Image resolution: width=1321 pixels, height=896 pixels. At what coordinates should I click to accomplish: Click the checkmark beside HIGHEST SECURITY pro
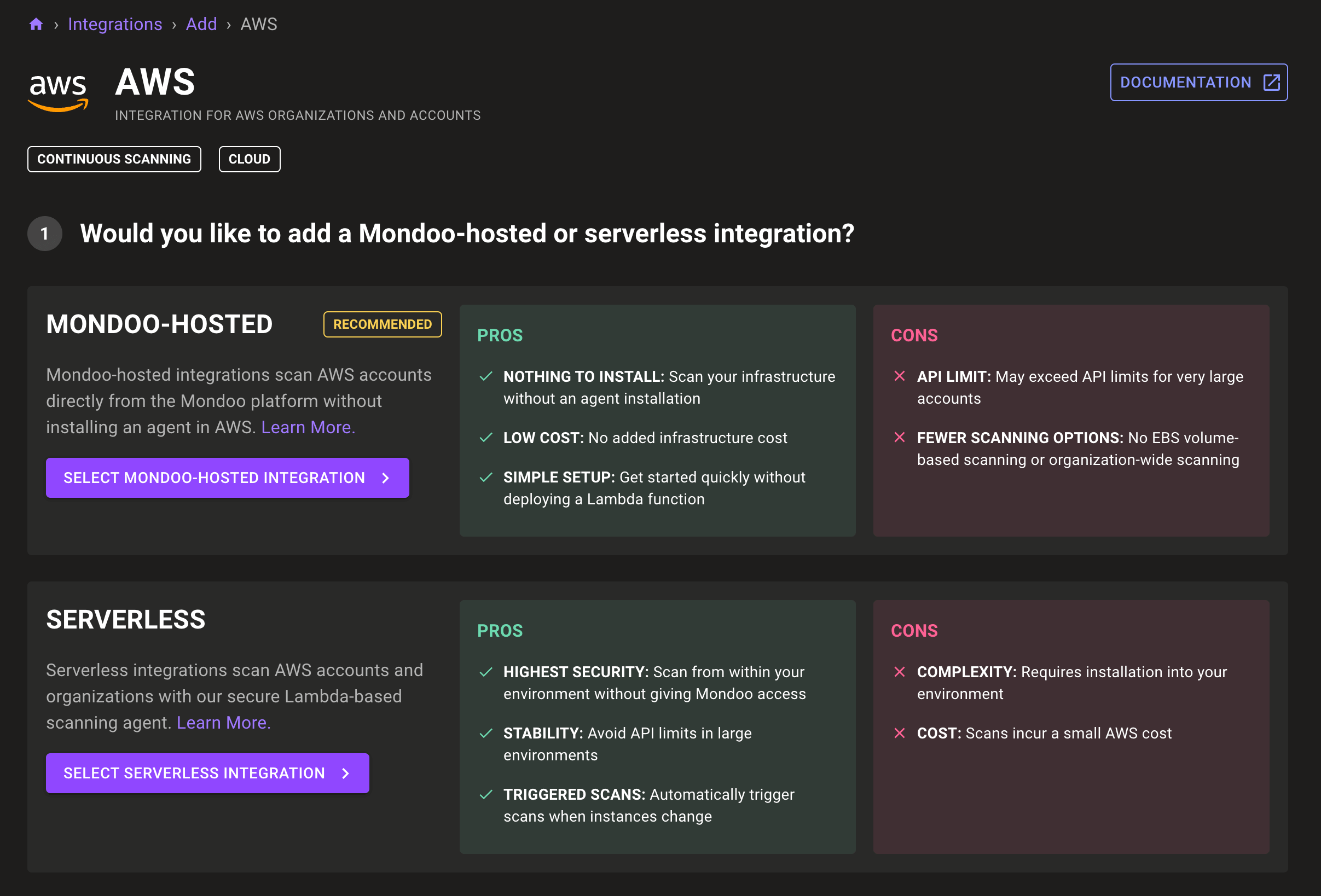coord(485,672)
